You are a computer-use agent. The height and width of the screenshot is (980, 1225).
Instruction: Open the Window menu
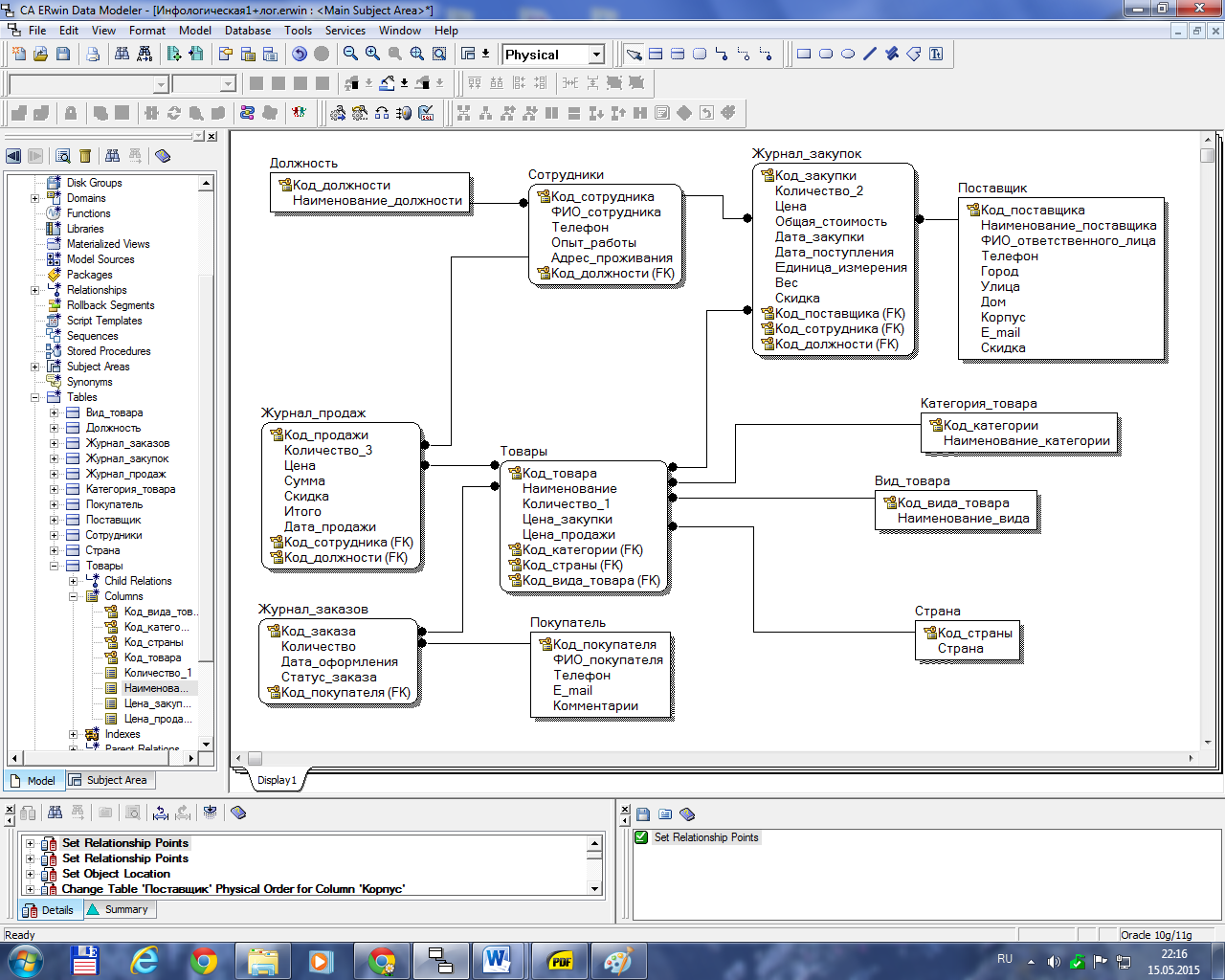[400, 31]
